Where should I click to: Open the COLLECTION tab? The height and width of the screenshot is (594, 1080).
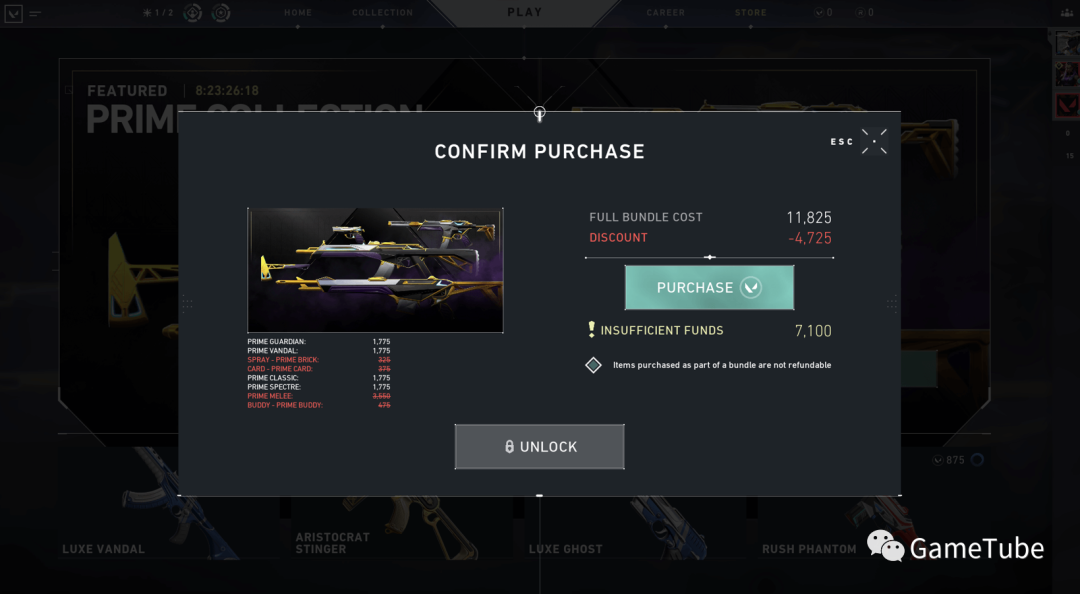click(382, 12)
